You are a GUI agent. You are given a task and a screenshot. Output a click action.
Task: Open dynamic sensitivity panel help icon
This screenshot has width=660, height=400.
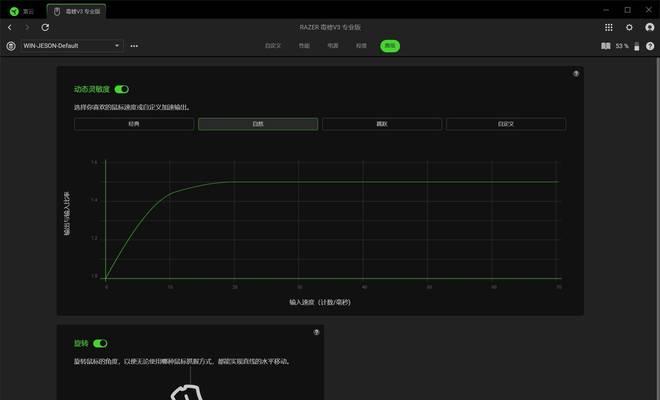[576, 74]
